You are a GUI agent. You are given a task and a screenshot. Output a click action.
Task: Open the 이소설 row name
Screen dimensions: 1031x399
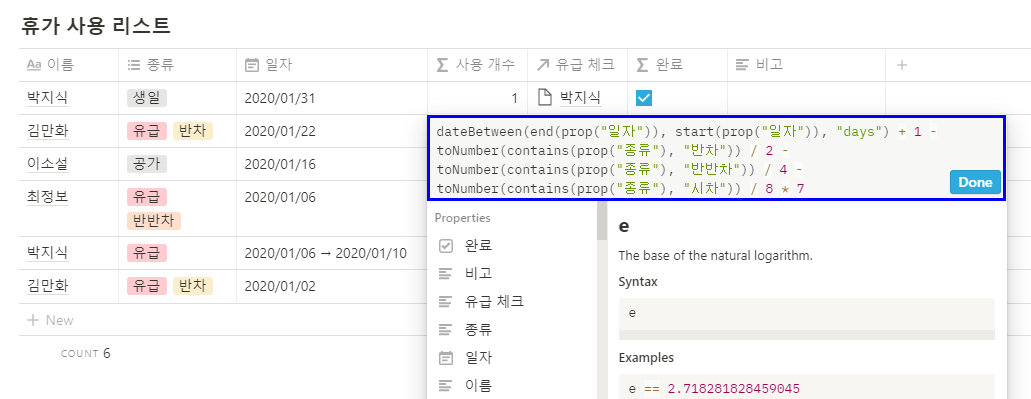[47, 164]
